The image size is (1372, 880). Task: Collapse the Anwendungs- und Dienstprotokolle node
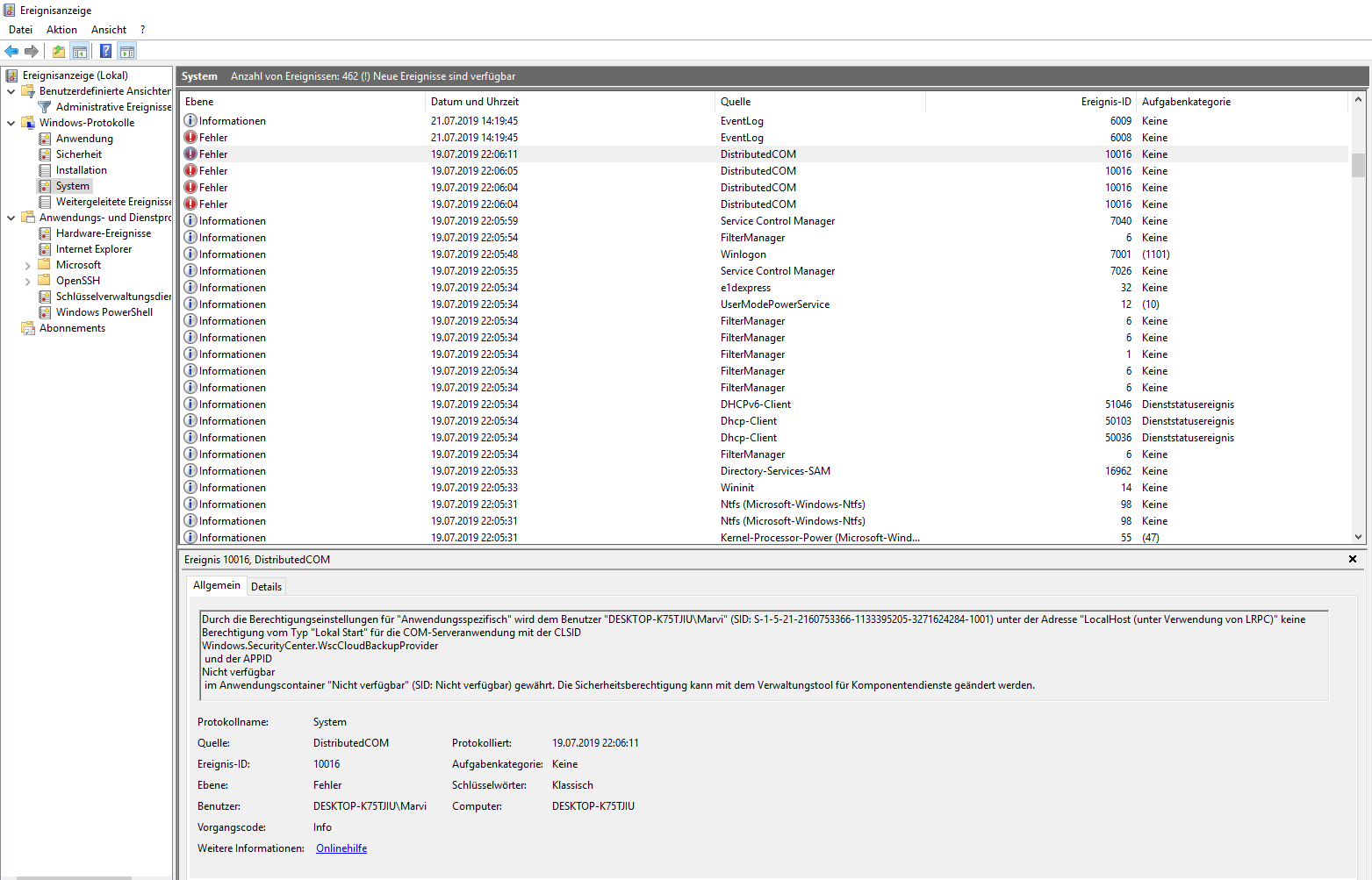point(11,218)
